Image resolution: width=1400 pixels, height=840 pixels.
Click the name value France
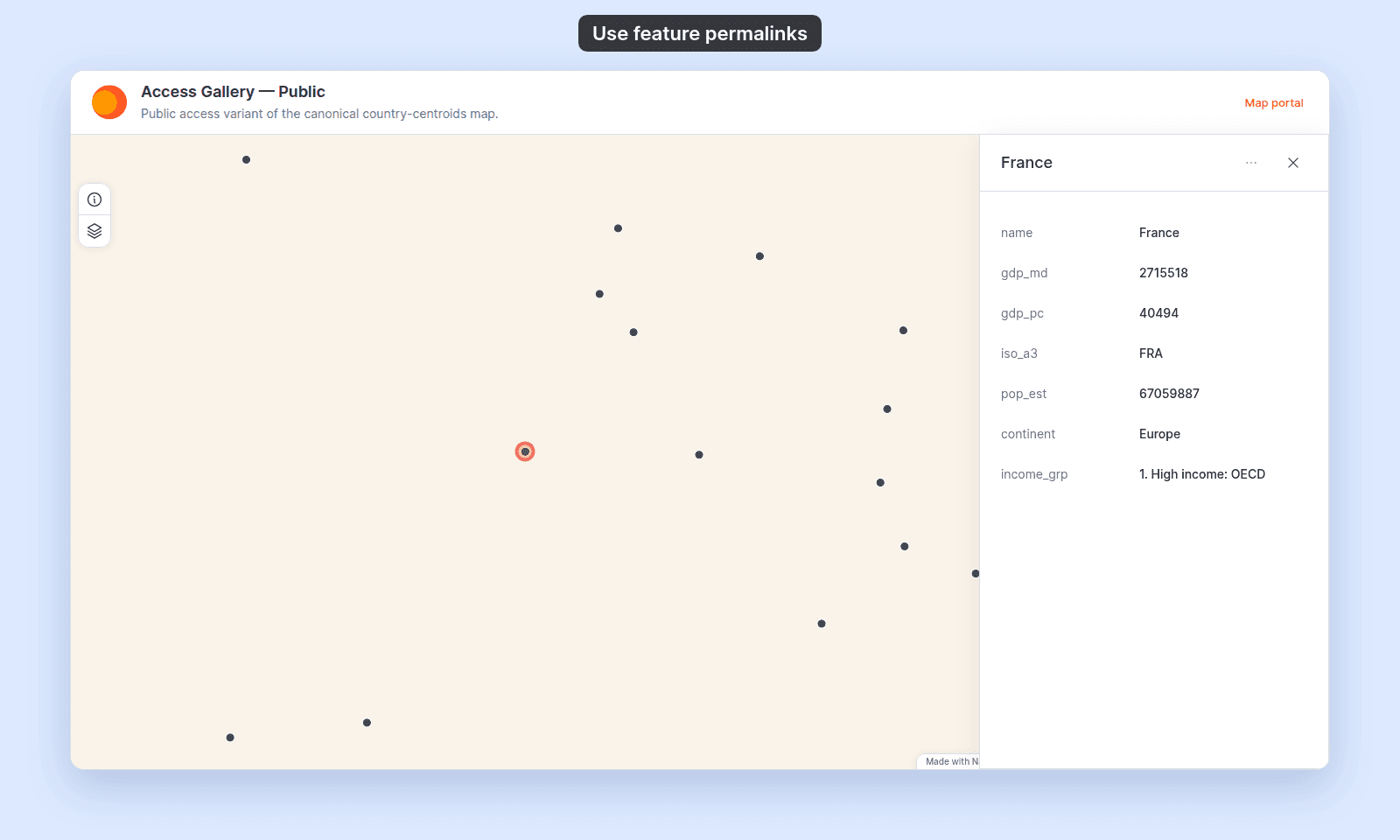click(x=1159, y=233)
